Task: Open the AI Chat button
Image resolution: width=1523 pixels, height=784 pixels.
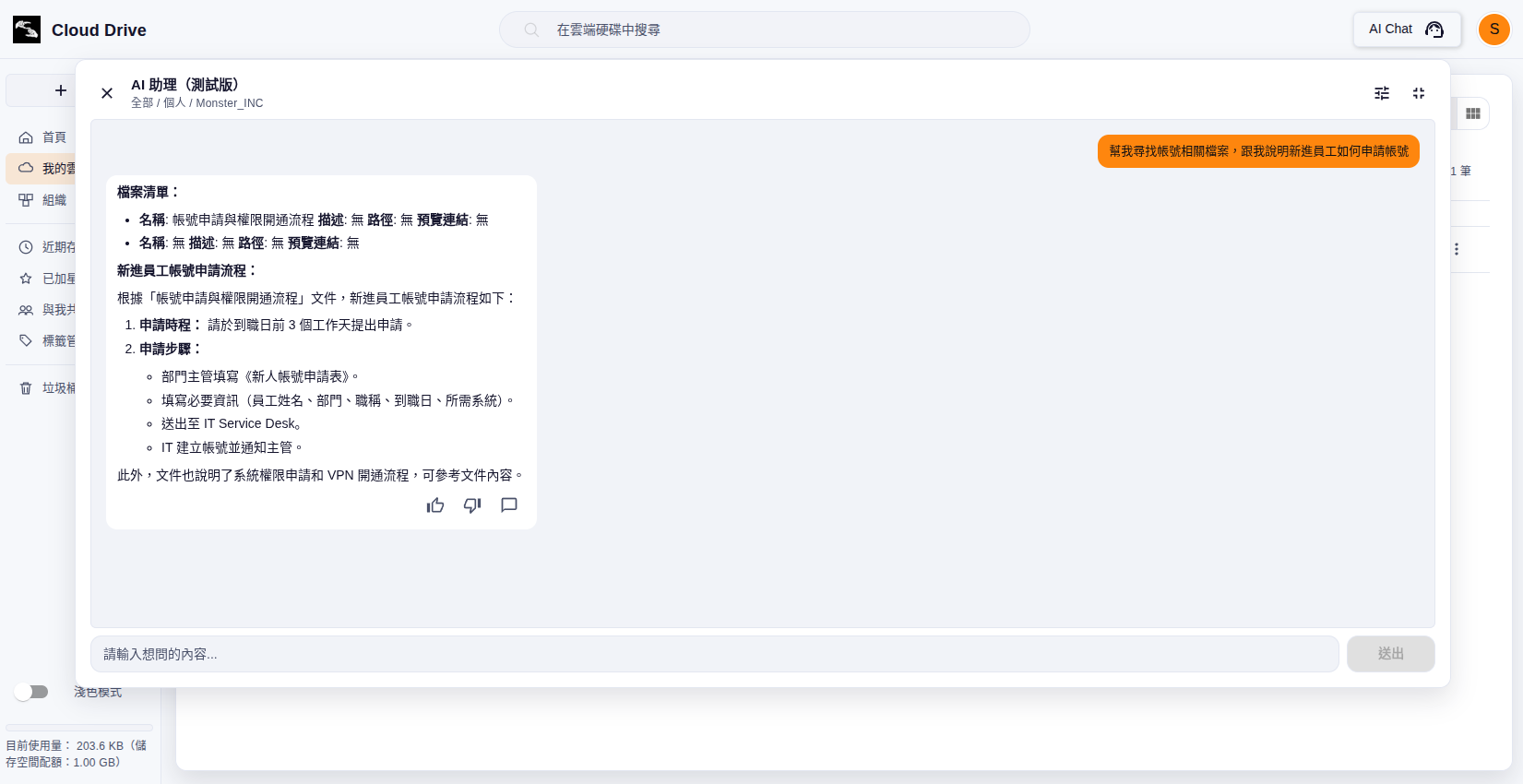Action: pos(1407,30)
